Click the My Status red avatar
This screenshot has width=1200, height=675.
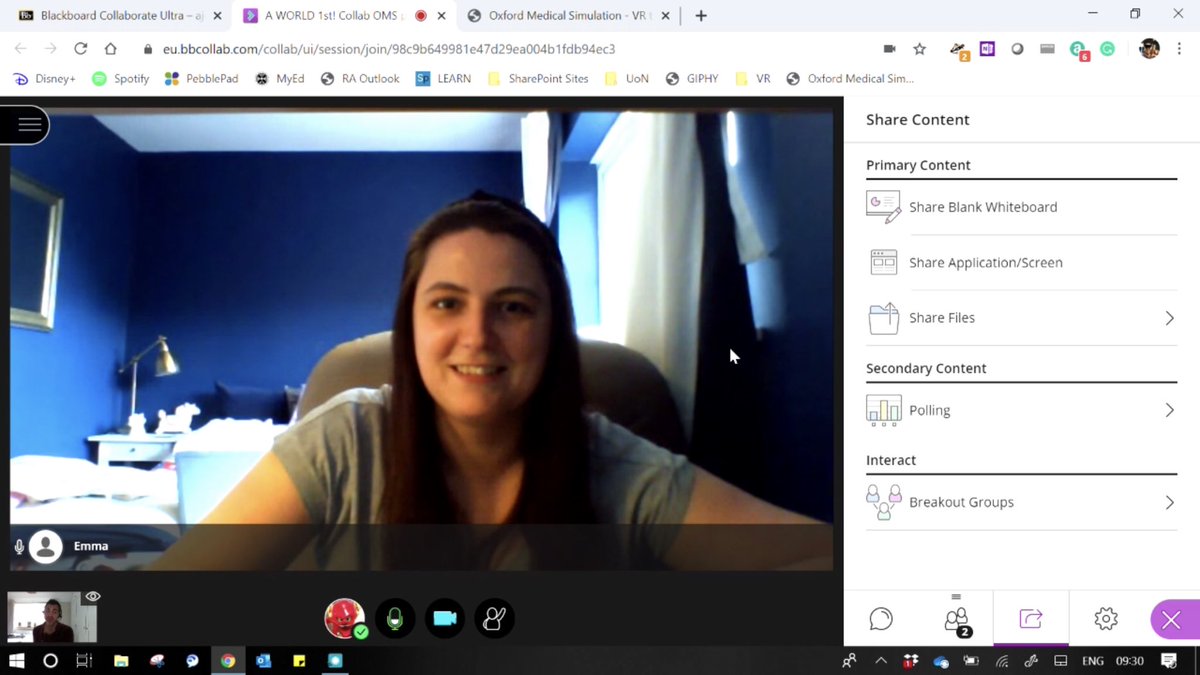click(345, 619)
